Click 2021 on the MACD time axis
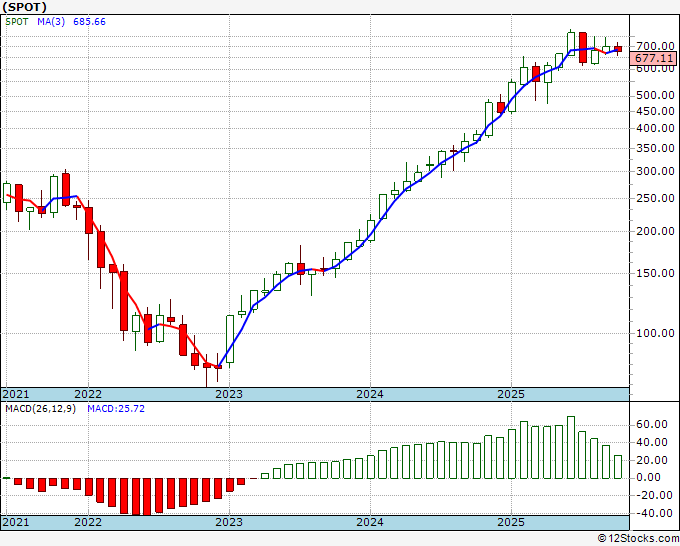680x546 pixels. point(16,522)
